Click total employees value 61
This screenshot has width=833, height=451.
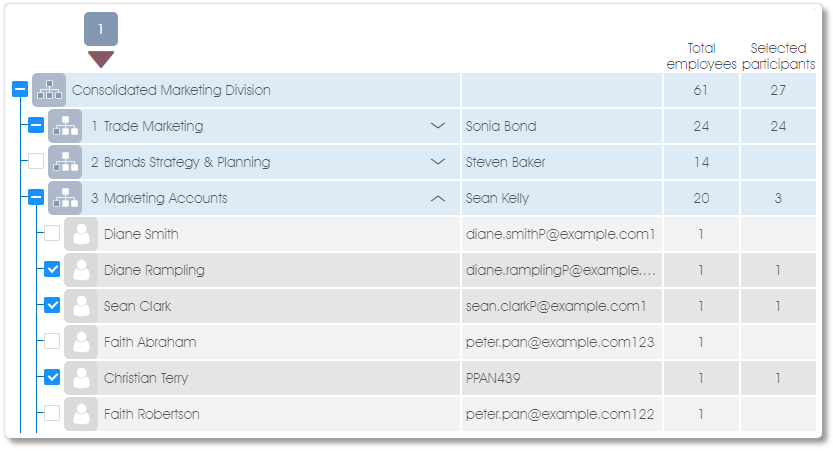(701, 90)
